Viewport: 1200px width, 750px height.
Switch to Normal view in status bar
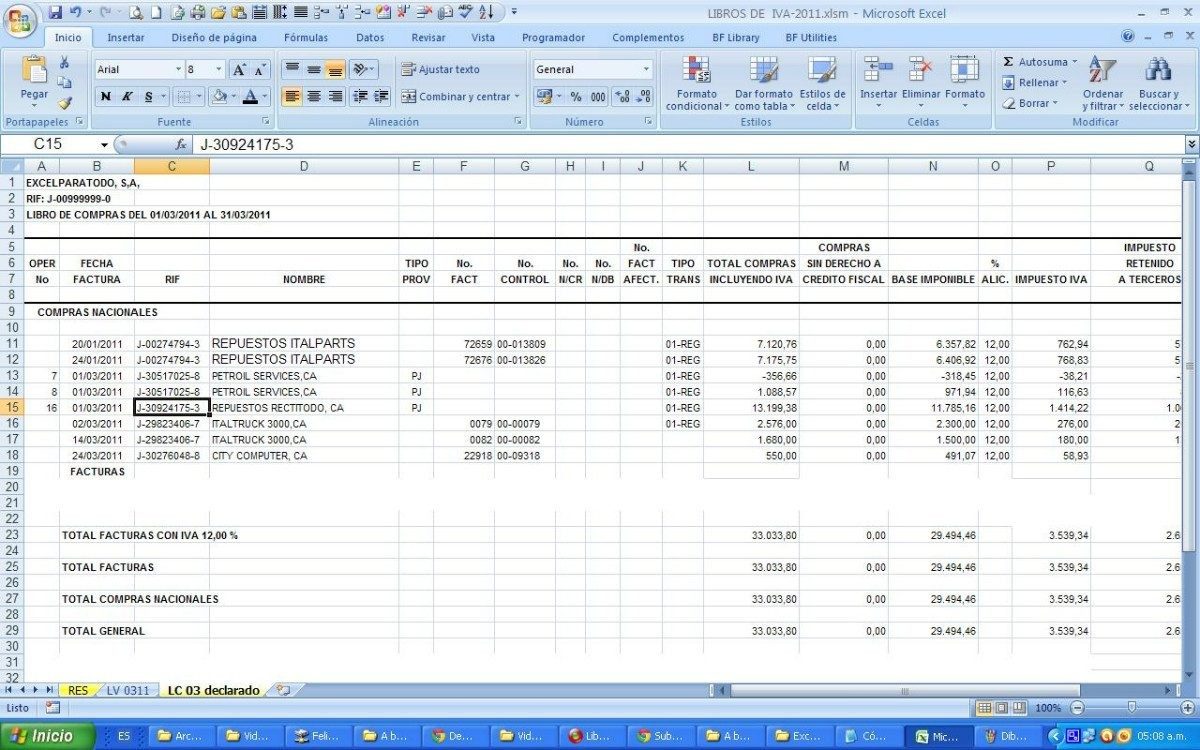(984, 707)
